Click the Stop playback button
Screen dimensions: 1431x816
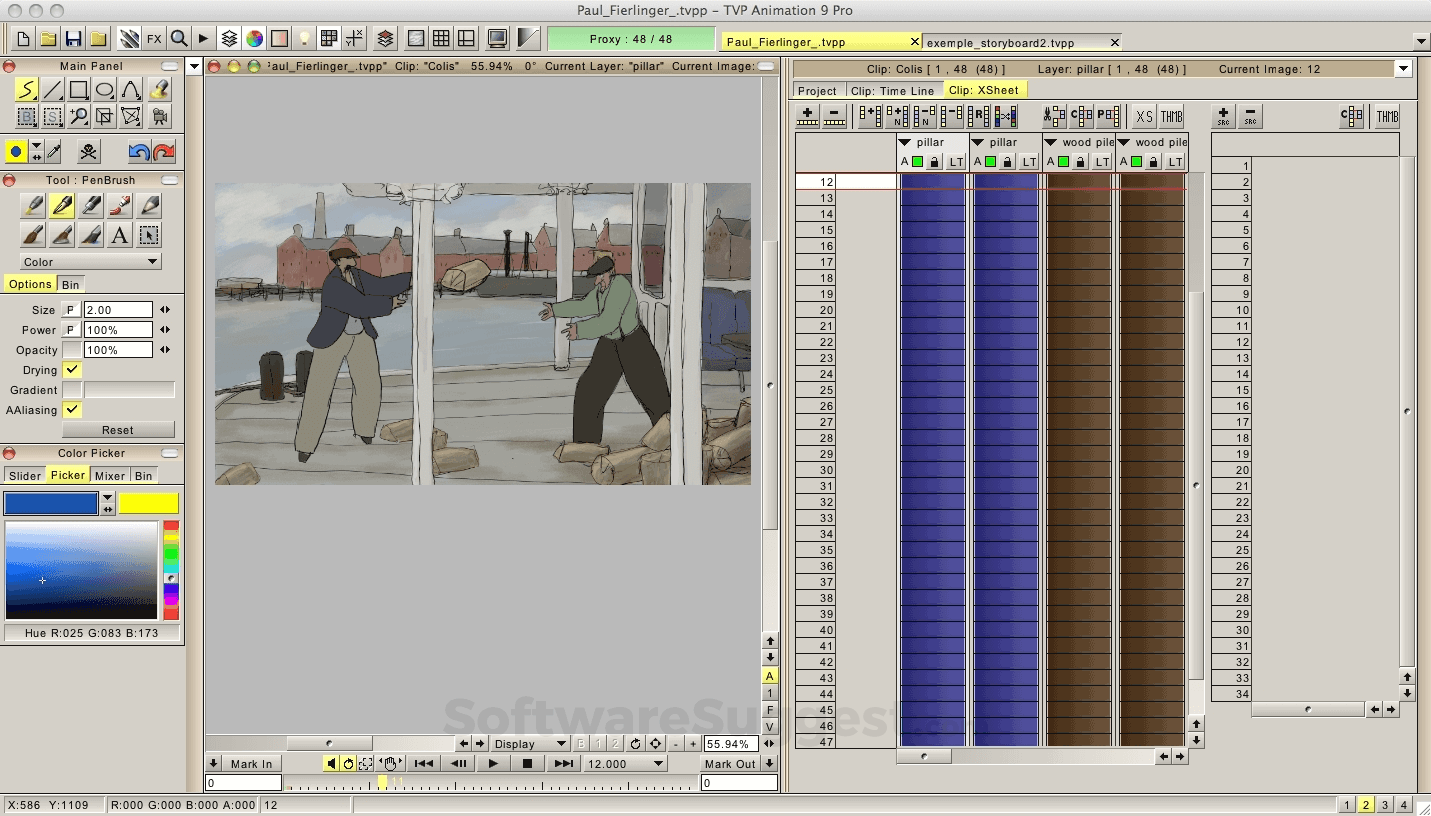point(528,764)
